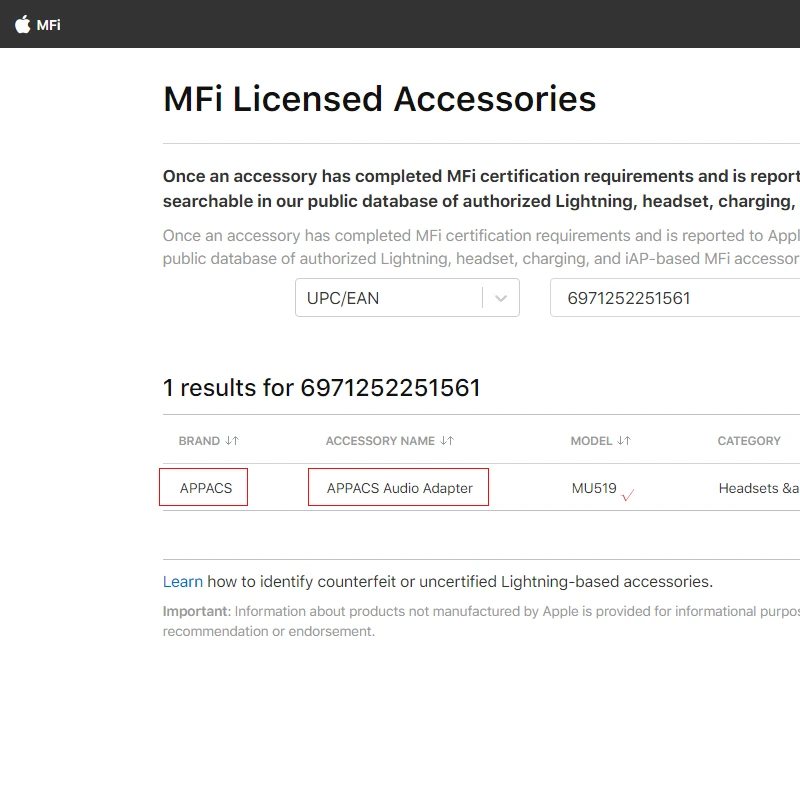Click sort arrows next to ACCESSORY NAME
Screen dimensions: 800x800
click(447, 441)
